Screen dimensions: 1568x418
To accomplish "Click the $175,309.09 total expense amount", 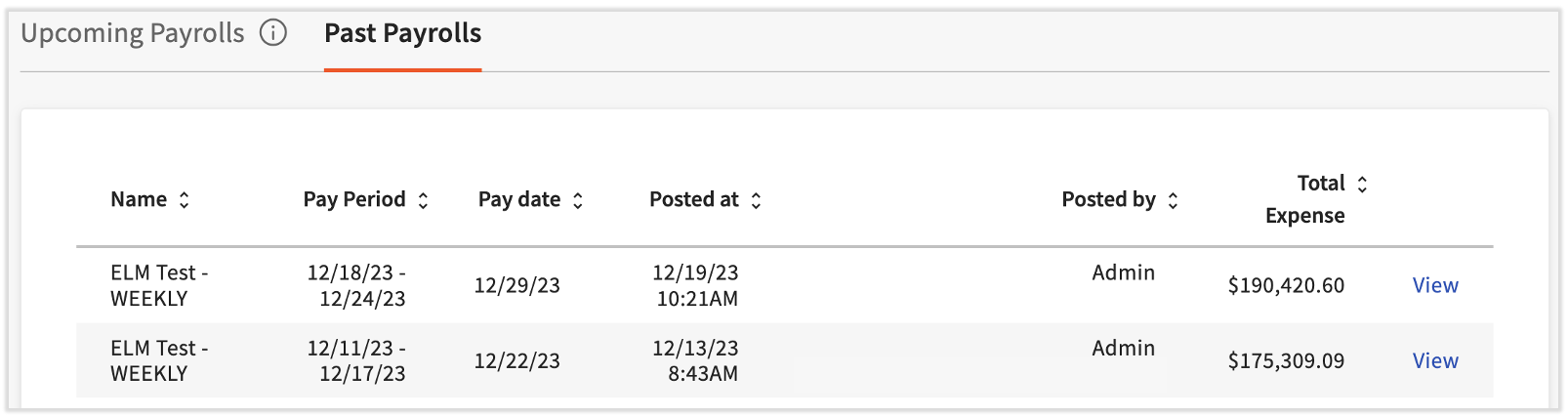I will (1286, 360).
